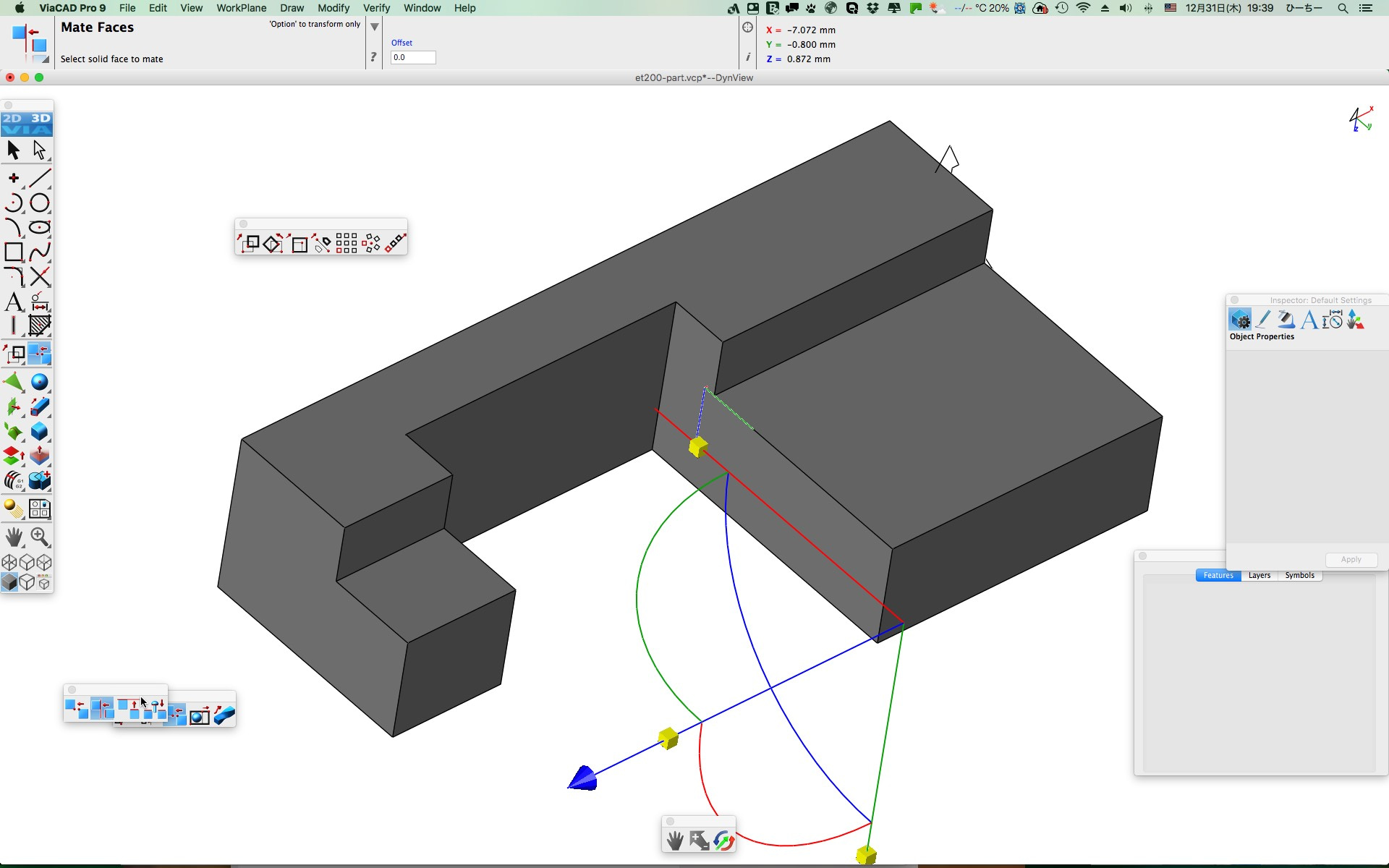Select the arrow selection tool
Viewport: 1389px width, 868px height.
pyautogui.click(x=13, y=150)
